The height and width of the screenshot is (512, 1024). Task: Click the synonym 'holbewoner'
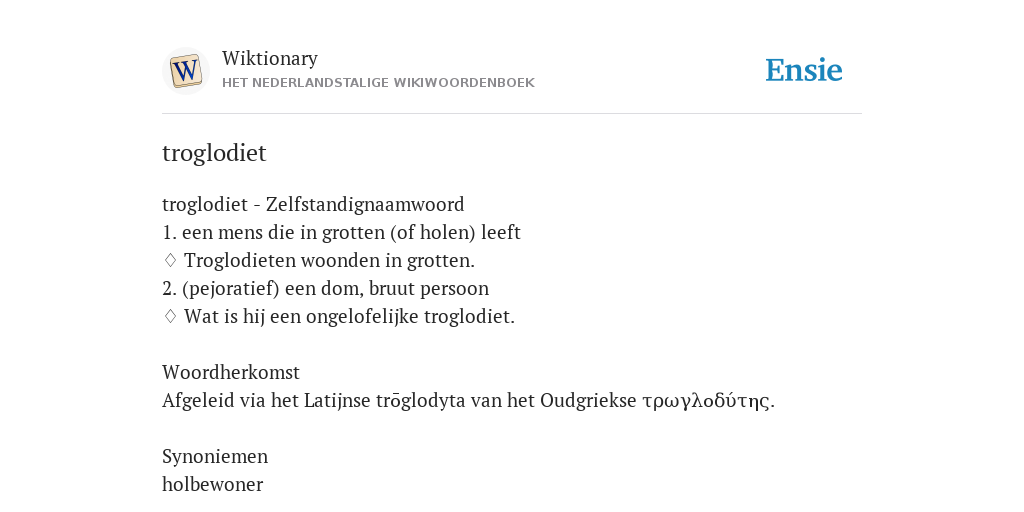(x=212, y=485)
